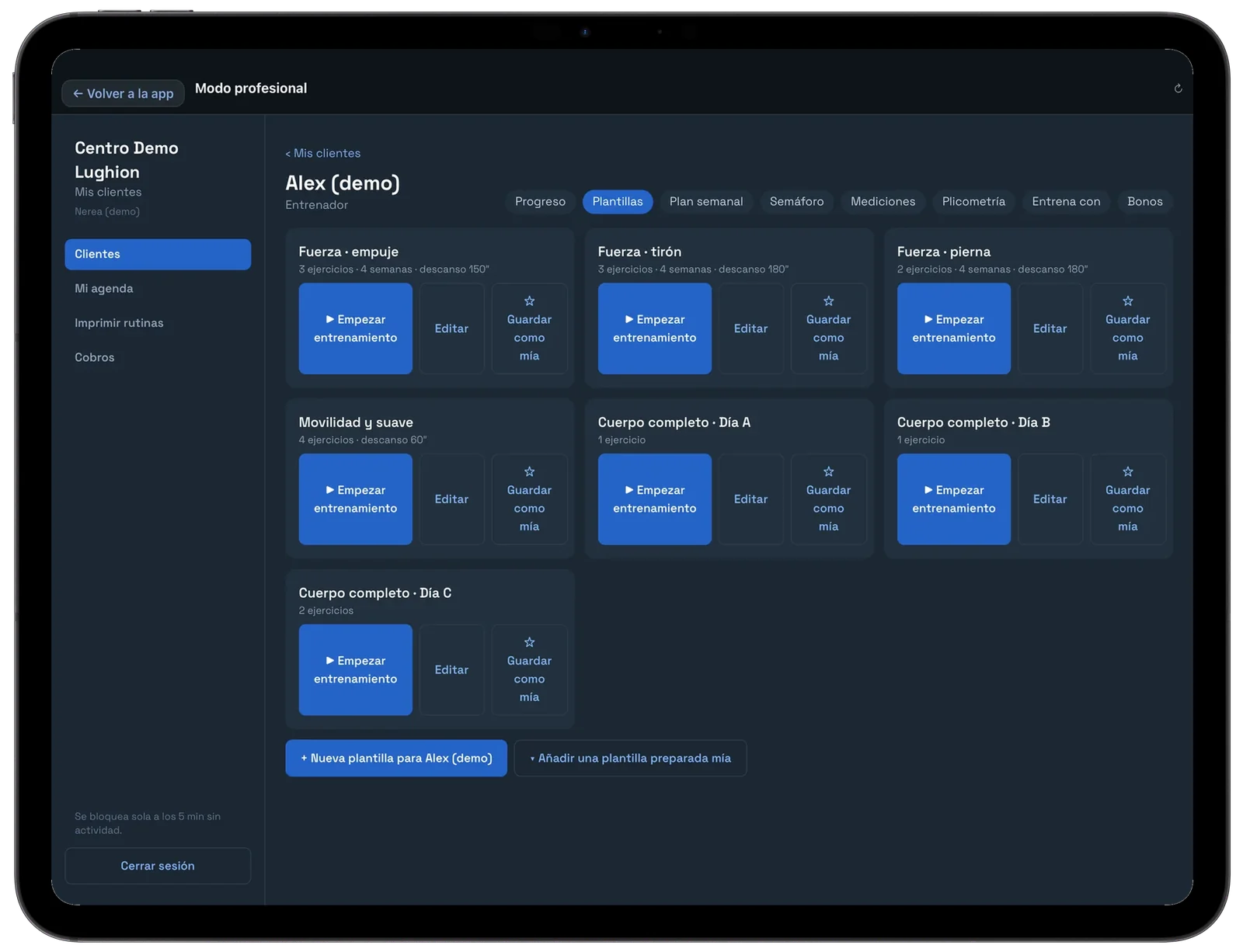Edit Cuerpo completo · Día C template
The image size is (1243, 952).
point(451,670)
